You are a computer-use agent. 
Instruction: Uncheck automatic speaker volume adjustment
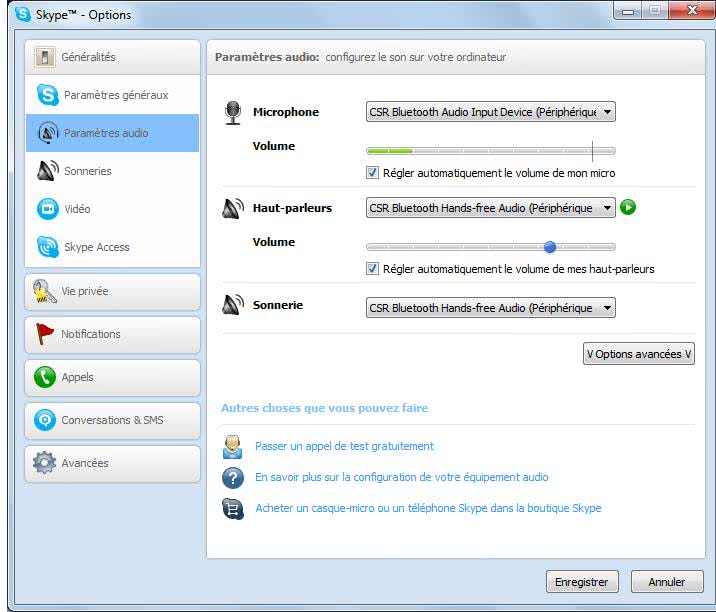(x=373, y=269)
